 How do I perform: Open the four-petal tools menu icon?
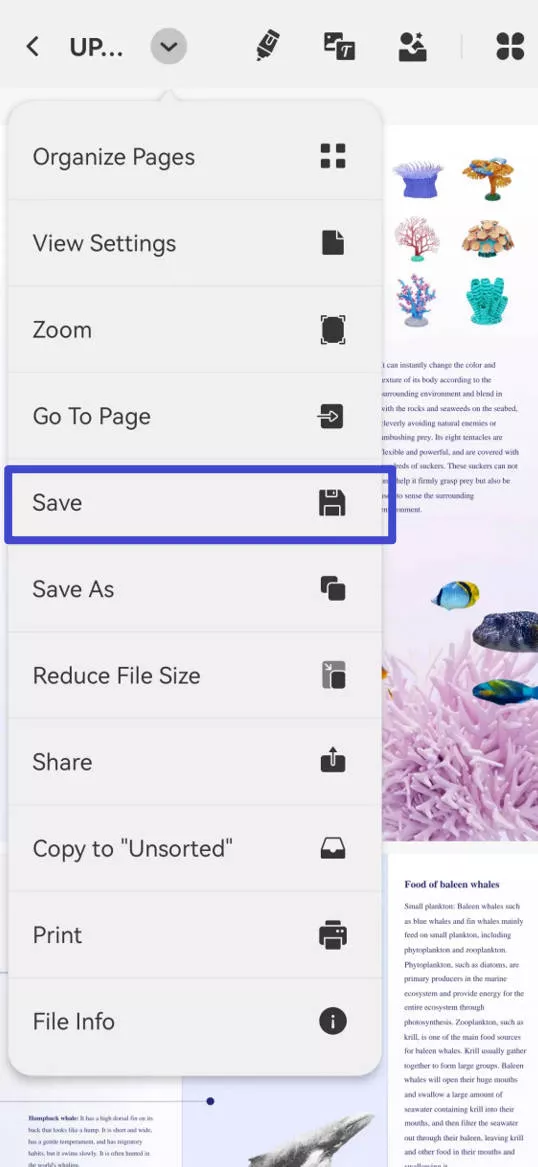pos(510,46)
